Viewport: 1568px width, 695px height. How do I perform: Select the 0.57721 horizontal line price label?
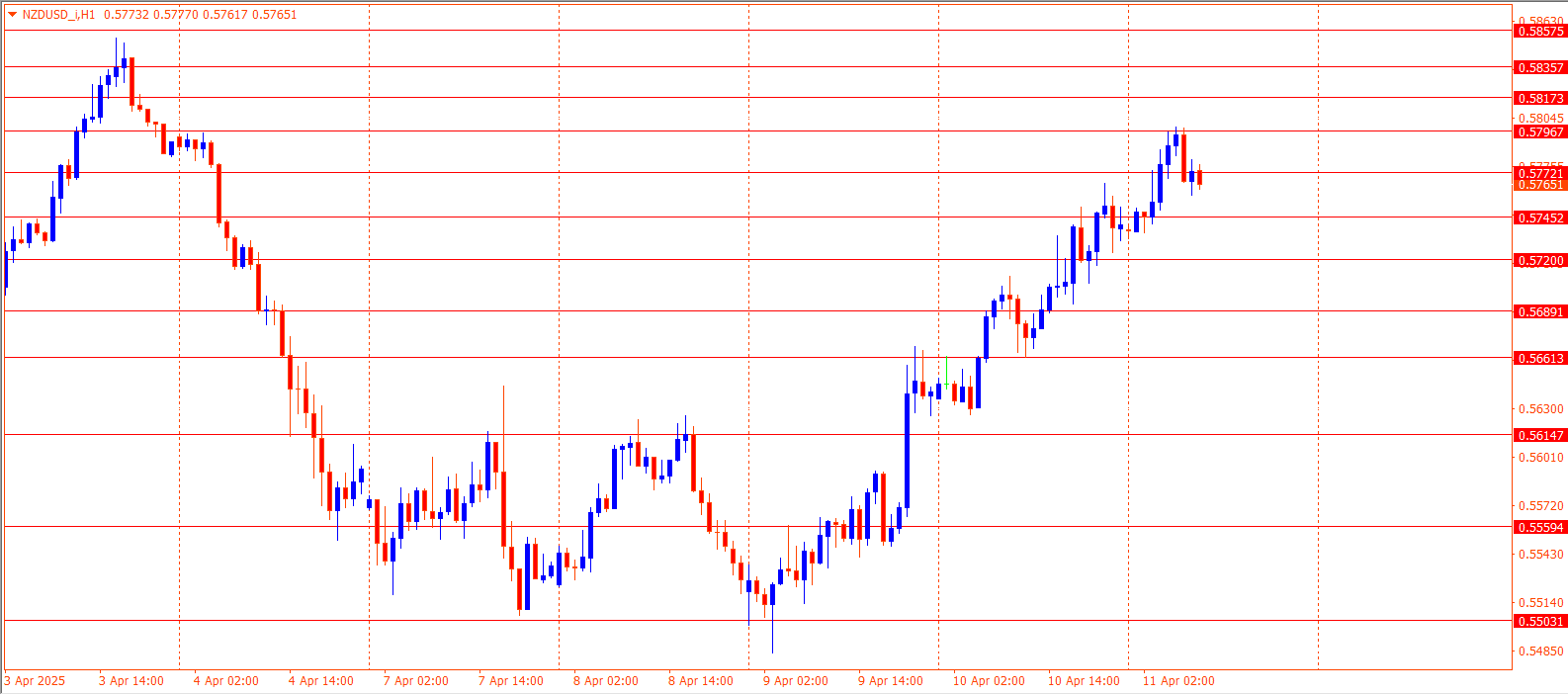(1540, 173)
